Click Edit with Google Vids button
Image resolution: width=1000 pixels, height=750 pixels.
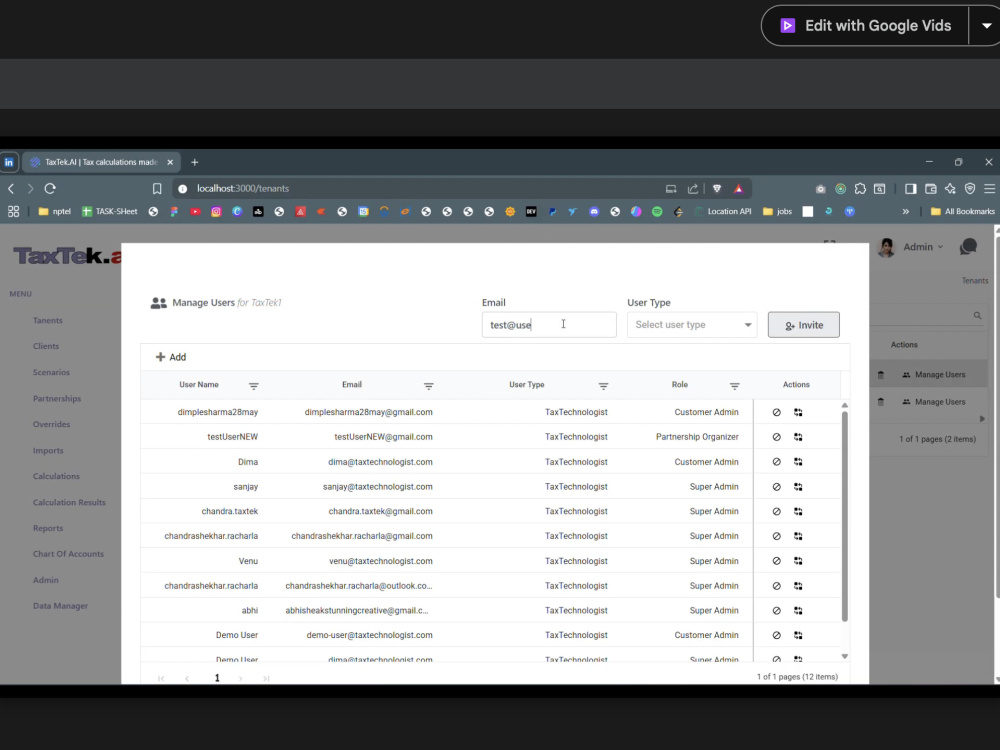(865, 26)
